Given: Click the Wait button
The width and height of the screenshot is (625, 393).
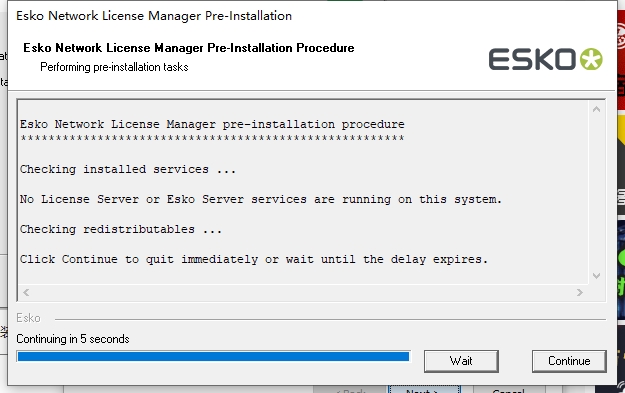Looking at the screenshot, I should pyautogui.click(x=461, y=361).
